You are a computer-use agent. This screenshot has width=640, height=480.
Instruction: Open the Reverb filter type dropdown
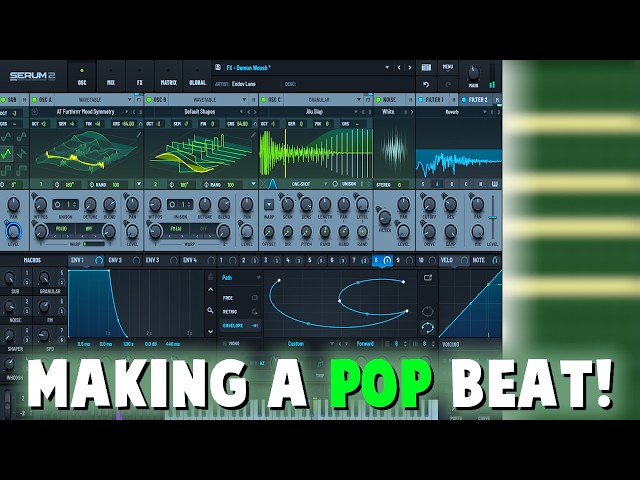[x=485, y=112]
